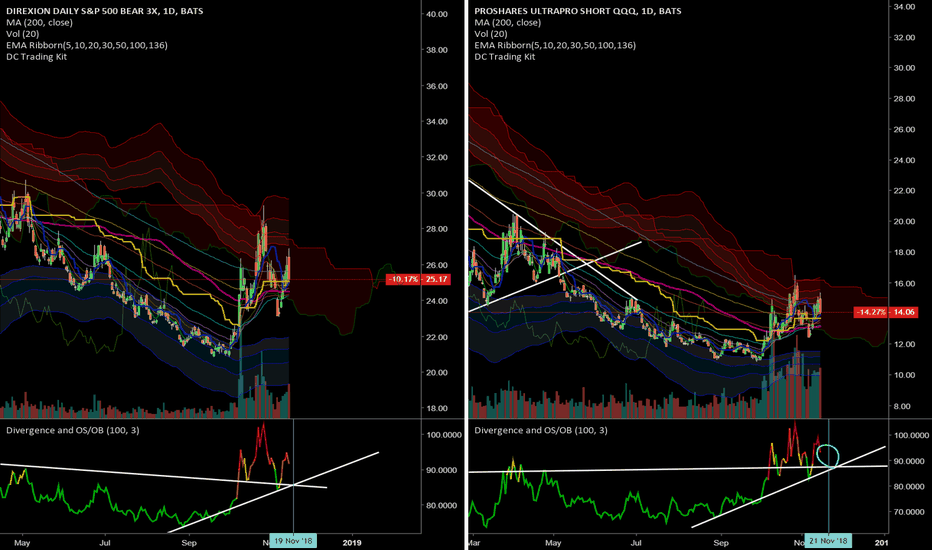932x550 pixels.
Task: Click the 30.00 label on left price axis
Action: (x=437, y=194)
